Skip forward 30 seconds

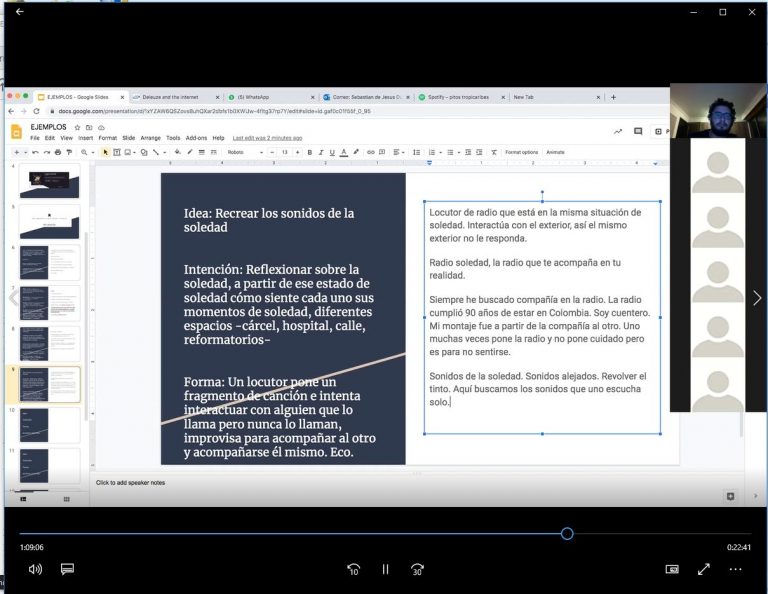click(x=417, y=569)
